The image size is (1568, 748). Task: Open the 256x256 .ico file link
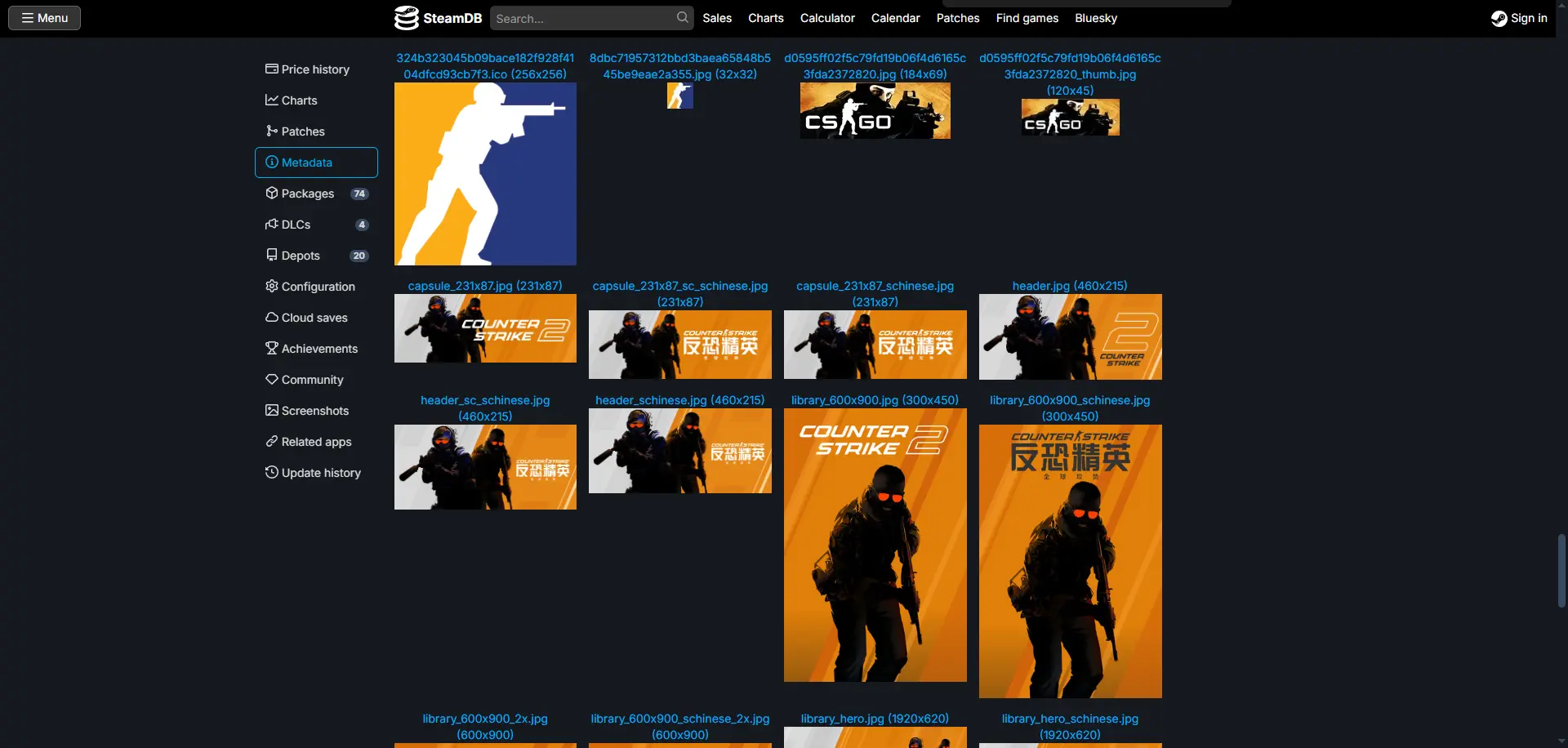click(x=485, y=66)
